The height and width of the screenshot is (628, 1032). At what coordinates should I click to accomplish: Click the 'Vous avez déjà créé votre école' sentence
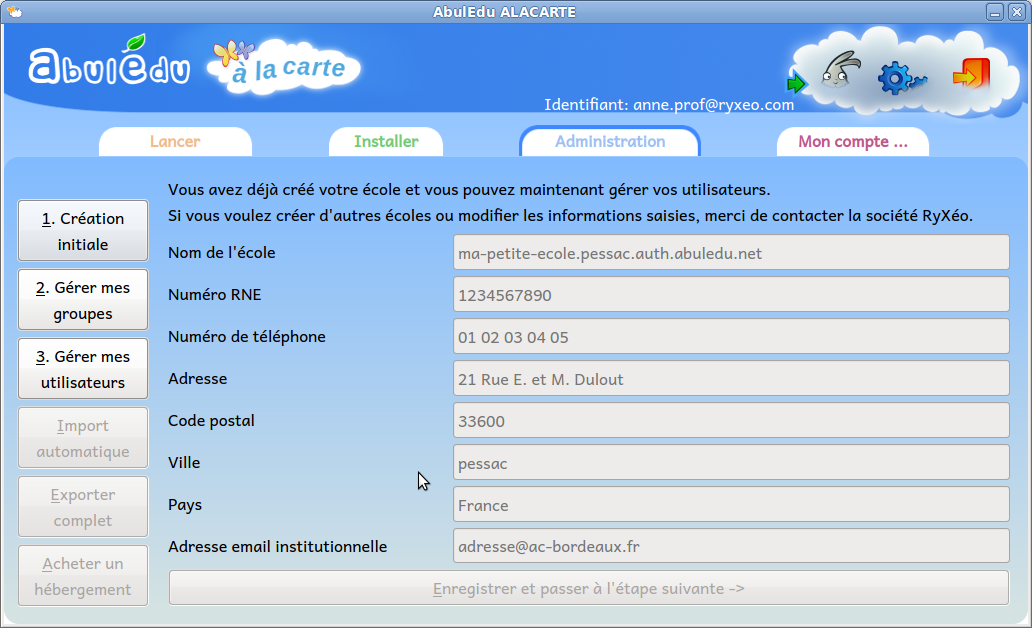(x=469, y=190)
